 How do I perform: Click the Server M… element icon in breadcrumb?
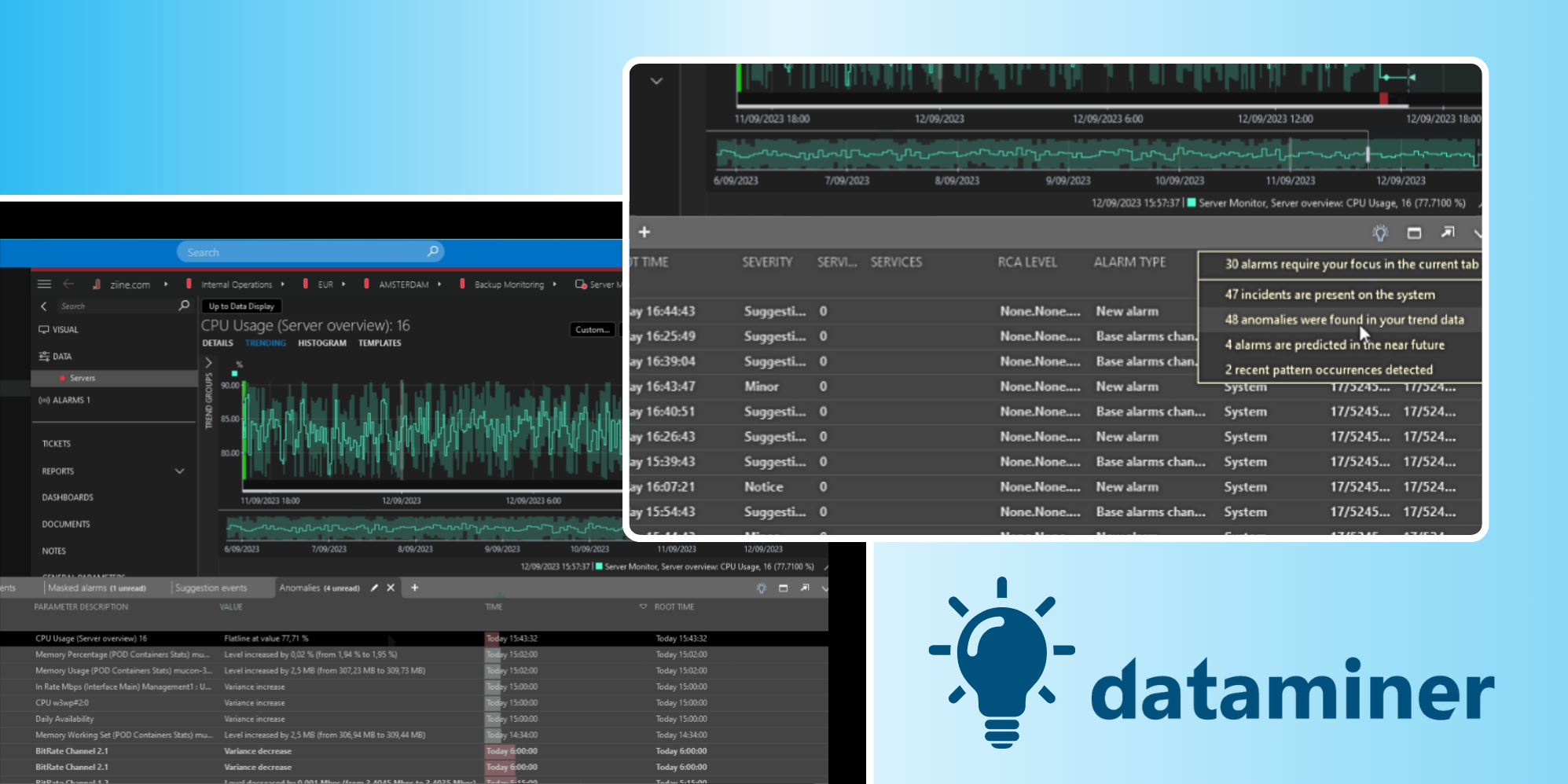tap(581, 284)
